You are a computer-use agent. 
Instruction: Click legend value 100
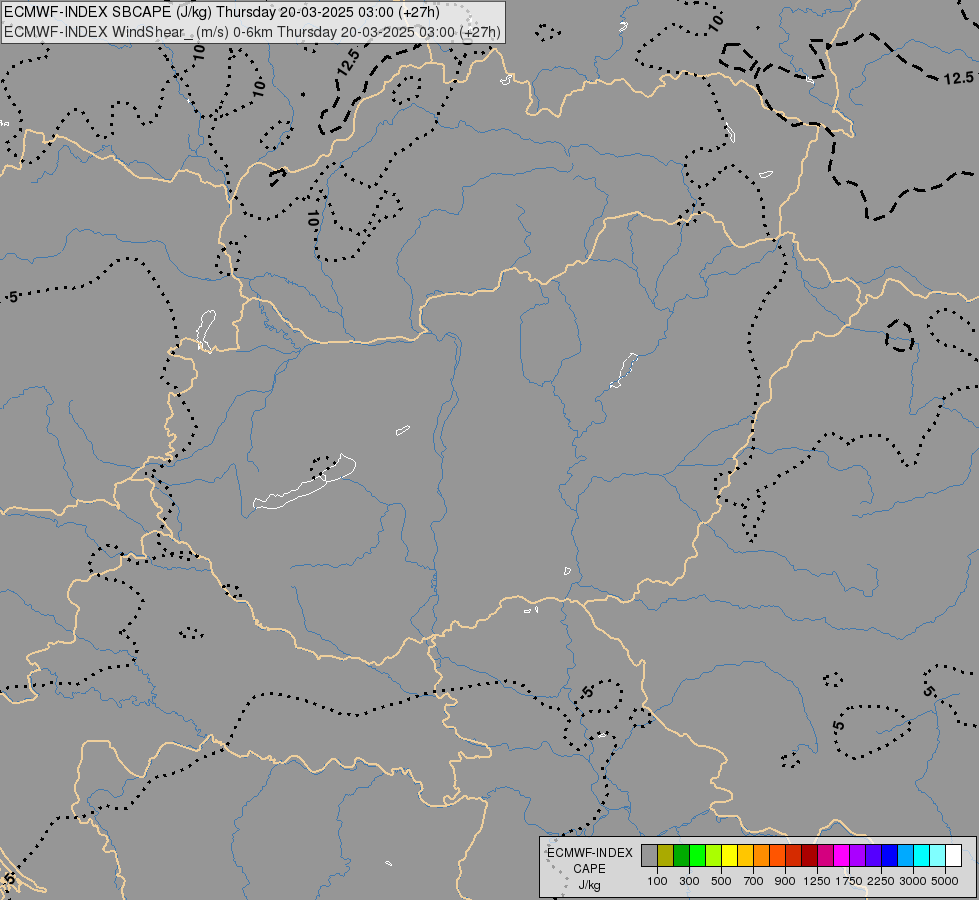coord(657,881)
